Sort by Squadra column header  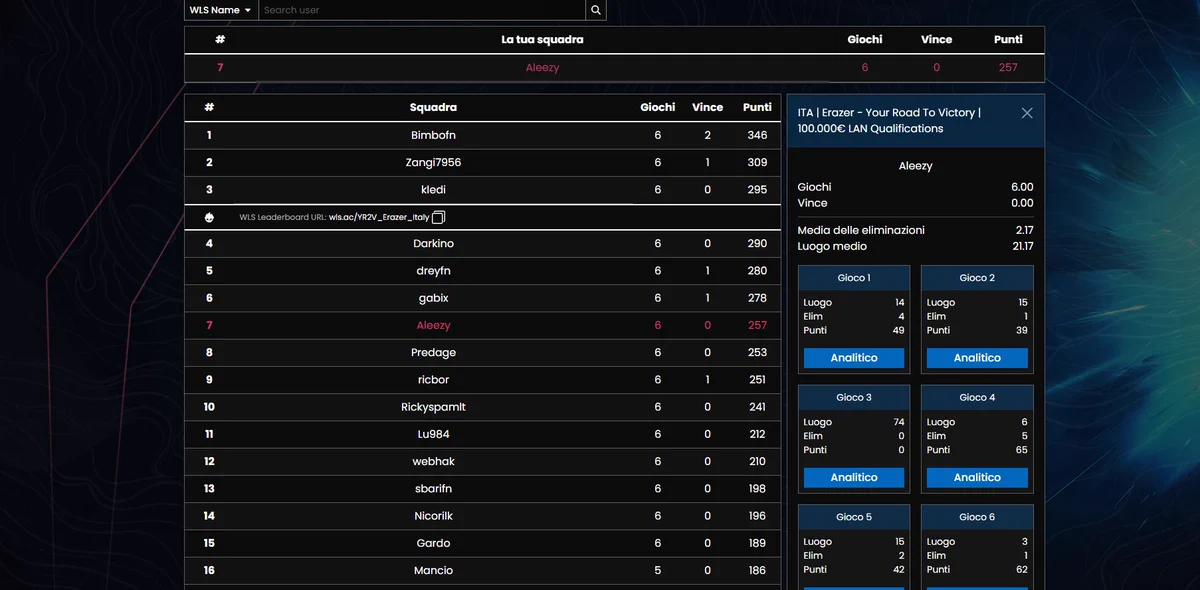433,107
